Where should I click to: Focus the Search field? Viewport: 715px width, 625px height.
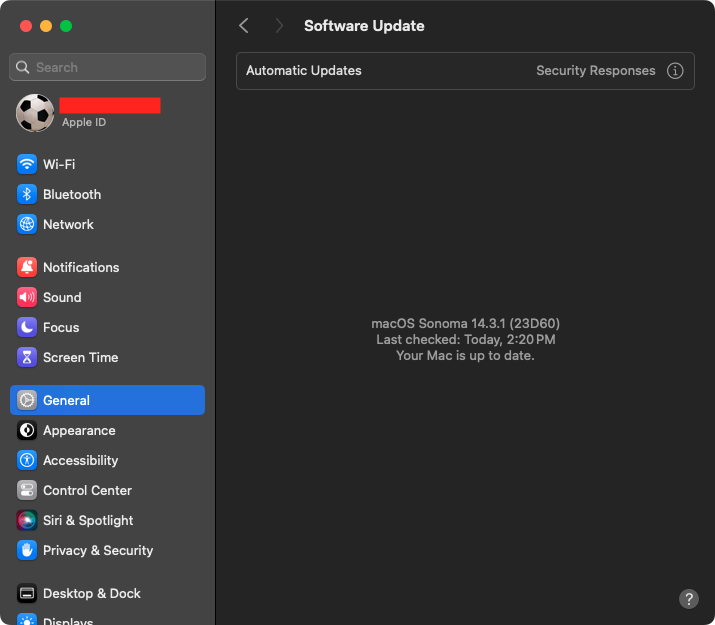click(107, 67)
